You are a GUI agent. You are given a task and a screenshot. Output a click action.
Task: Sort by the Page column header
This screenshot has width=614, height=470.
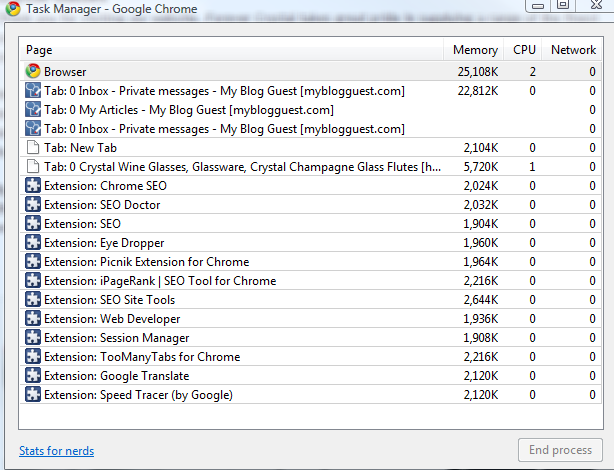(232, 50)
